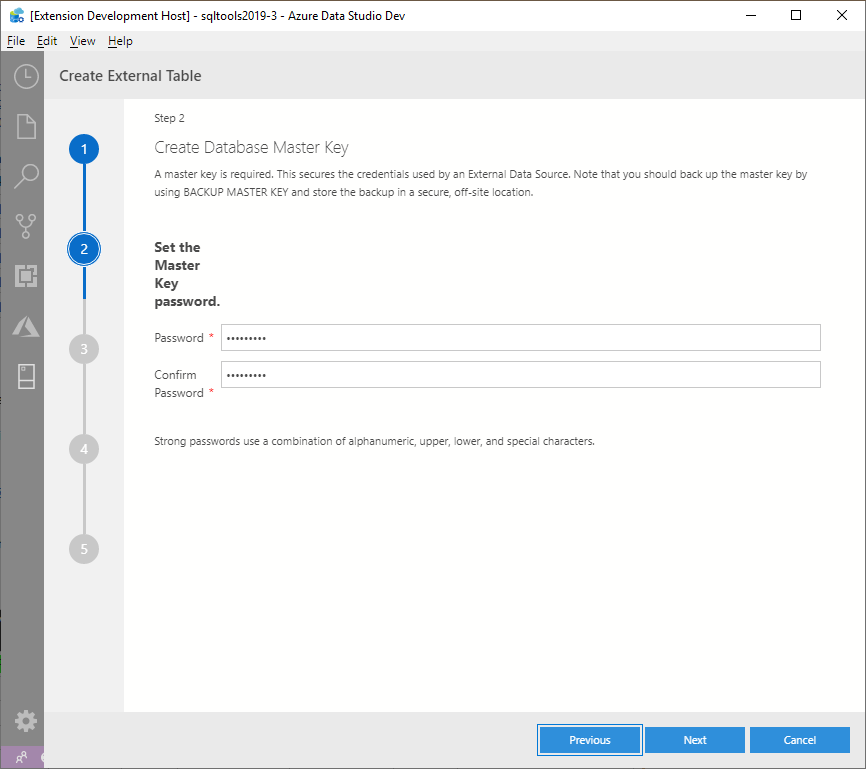Cancel the Create External Table wizard
The image size is (866, 769).
[x=800, y=740]
